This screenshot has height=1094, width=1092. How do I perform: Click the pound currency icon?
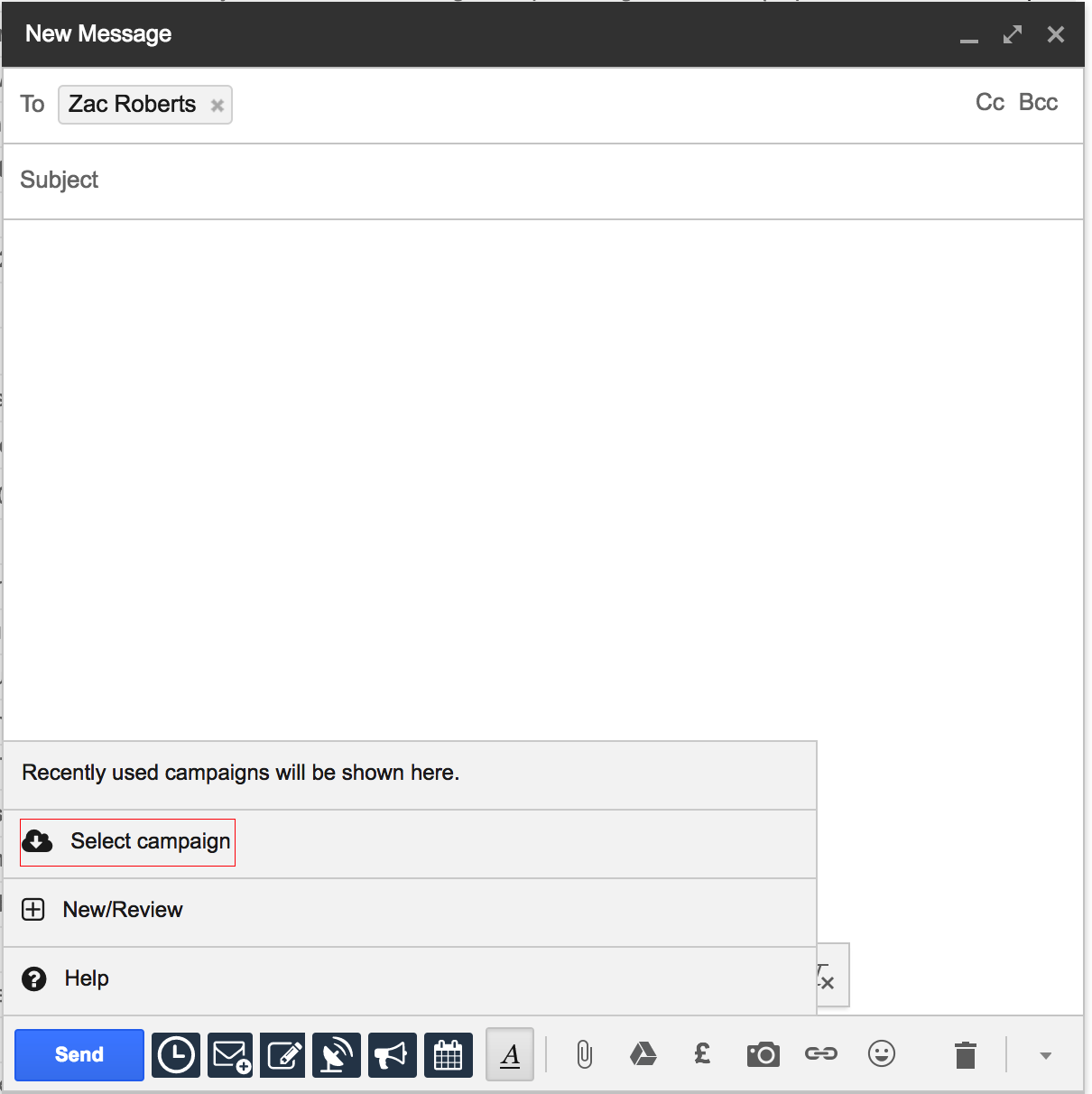702,1053
